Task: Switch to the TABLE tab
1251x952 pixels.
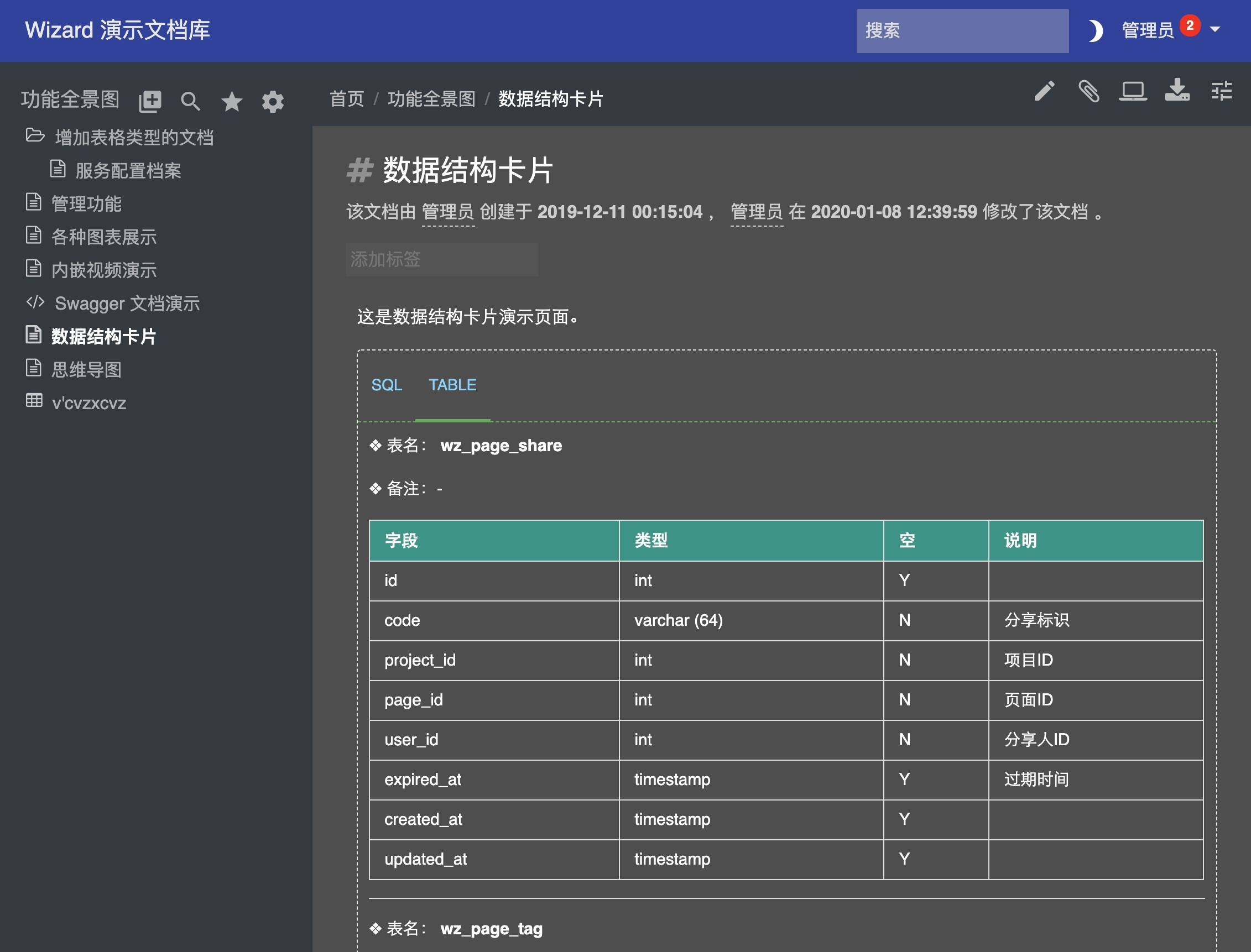Action: click(x=452, y=385)
